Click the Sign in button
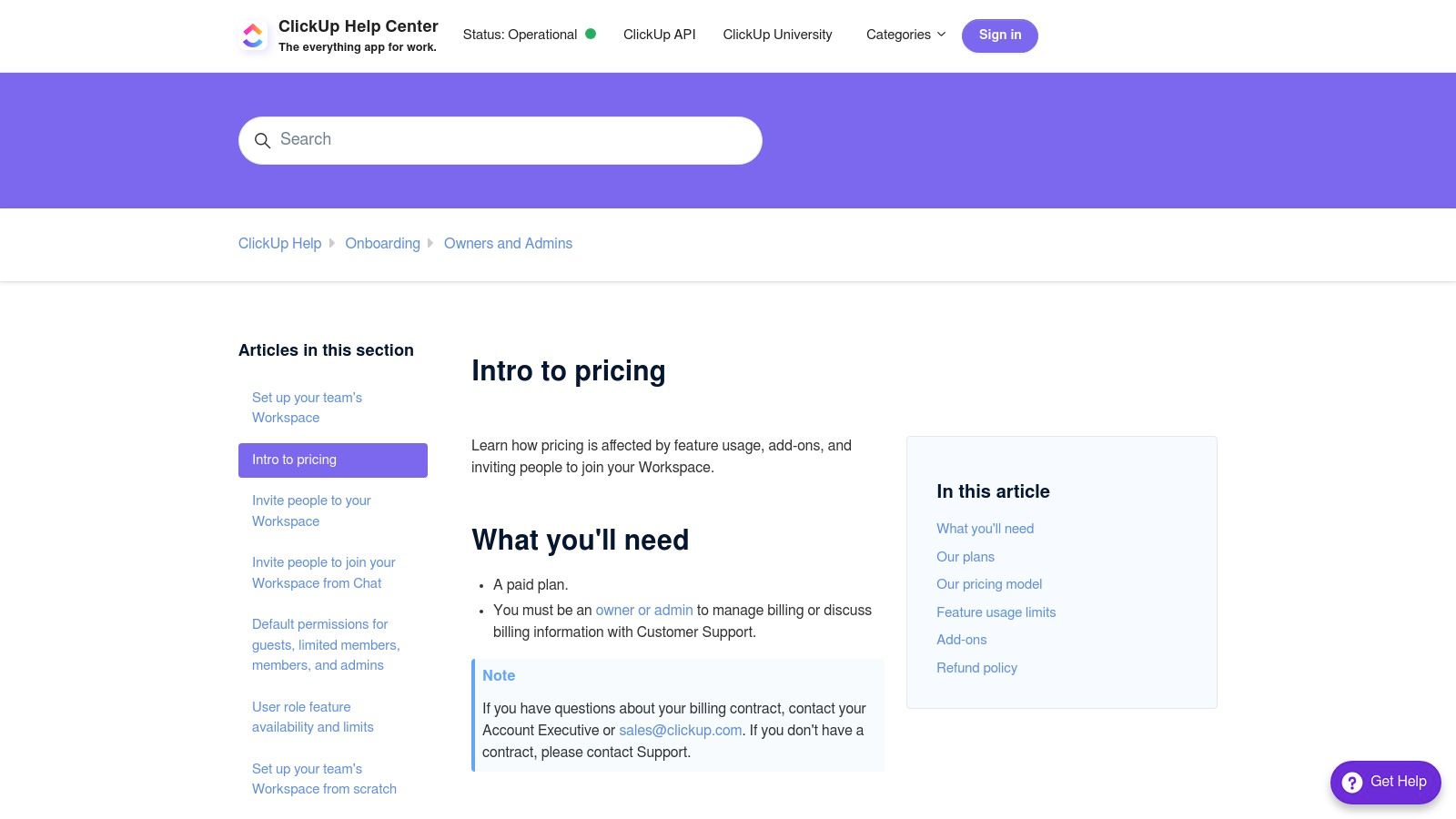The height and width of the screenshot is (819, 1456). tap(999, 35)
